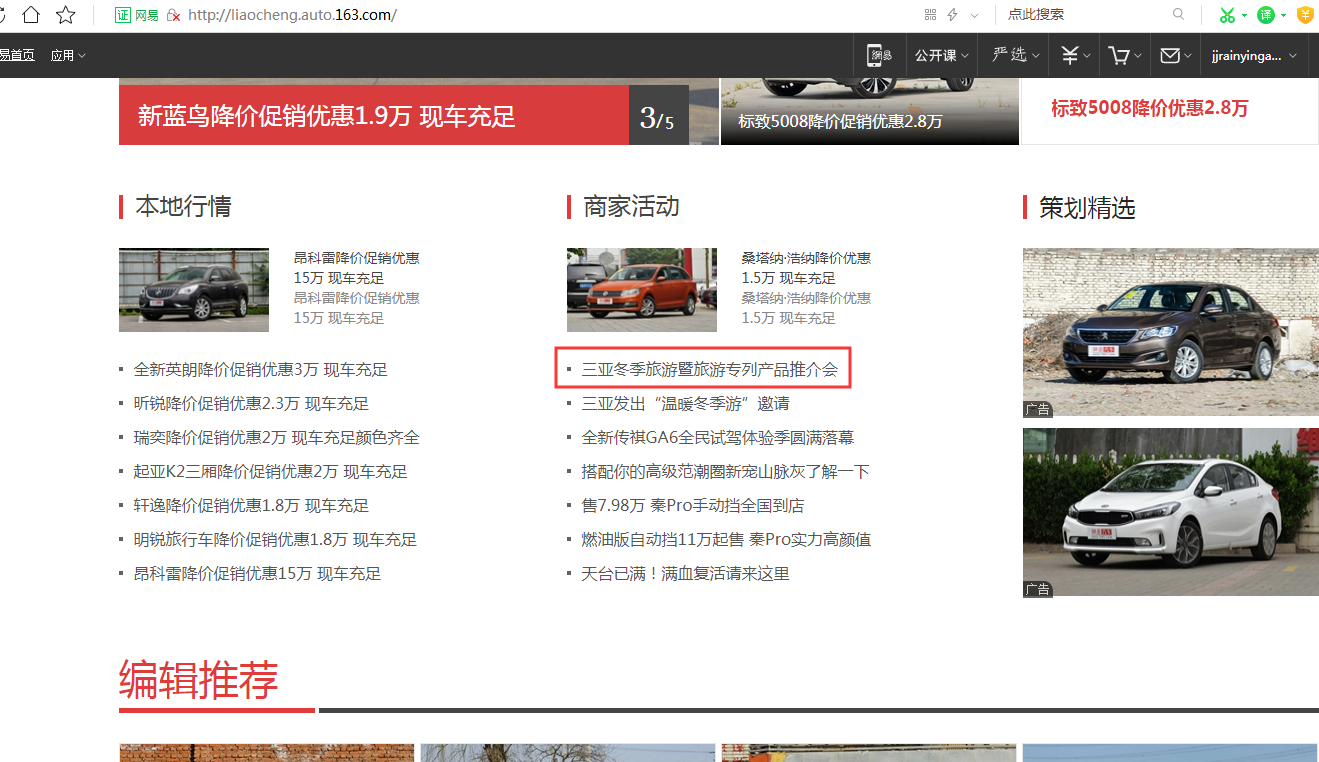Open 售7.98万 秦Pro手动挡全国到店 link

[x=692, y=505]
